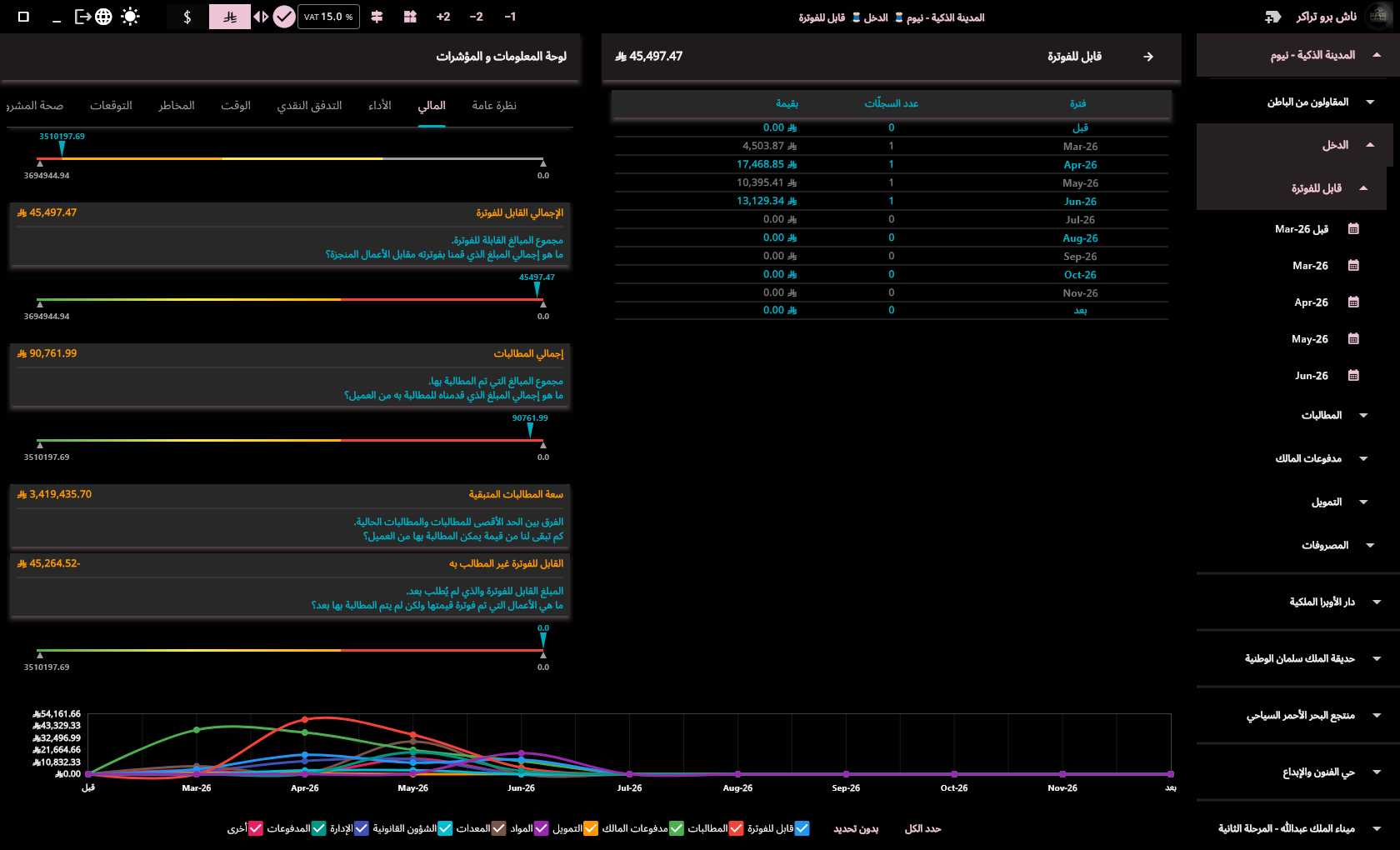Screen dimensions: 1400x850
Task: Open the التدفق النقدي tab
Action: coord(310,106)
